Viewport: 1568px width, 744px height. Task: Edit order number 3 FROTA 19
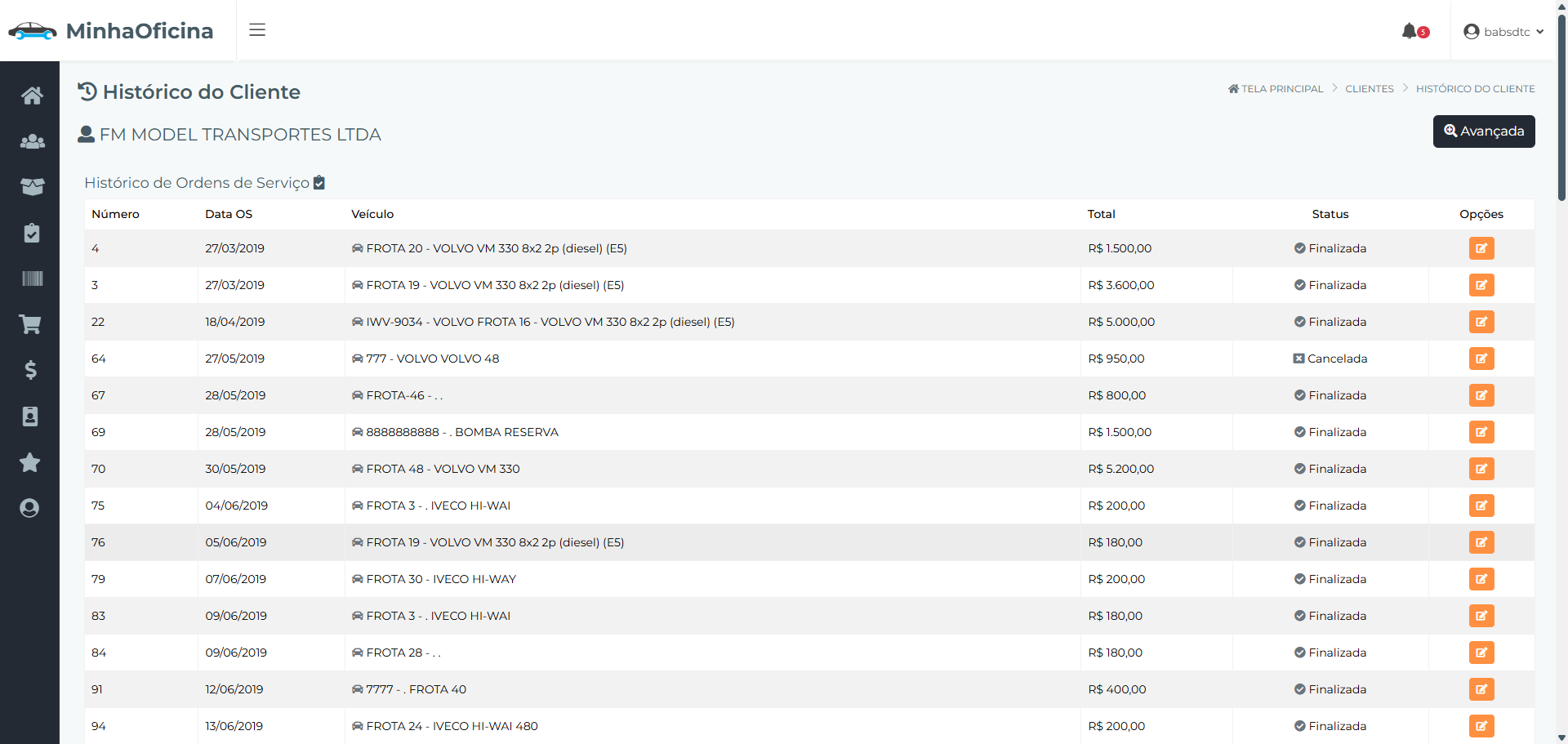[1481, 285]
